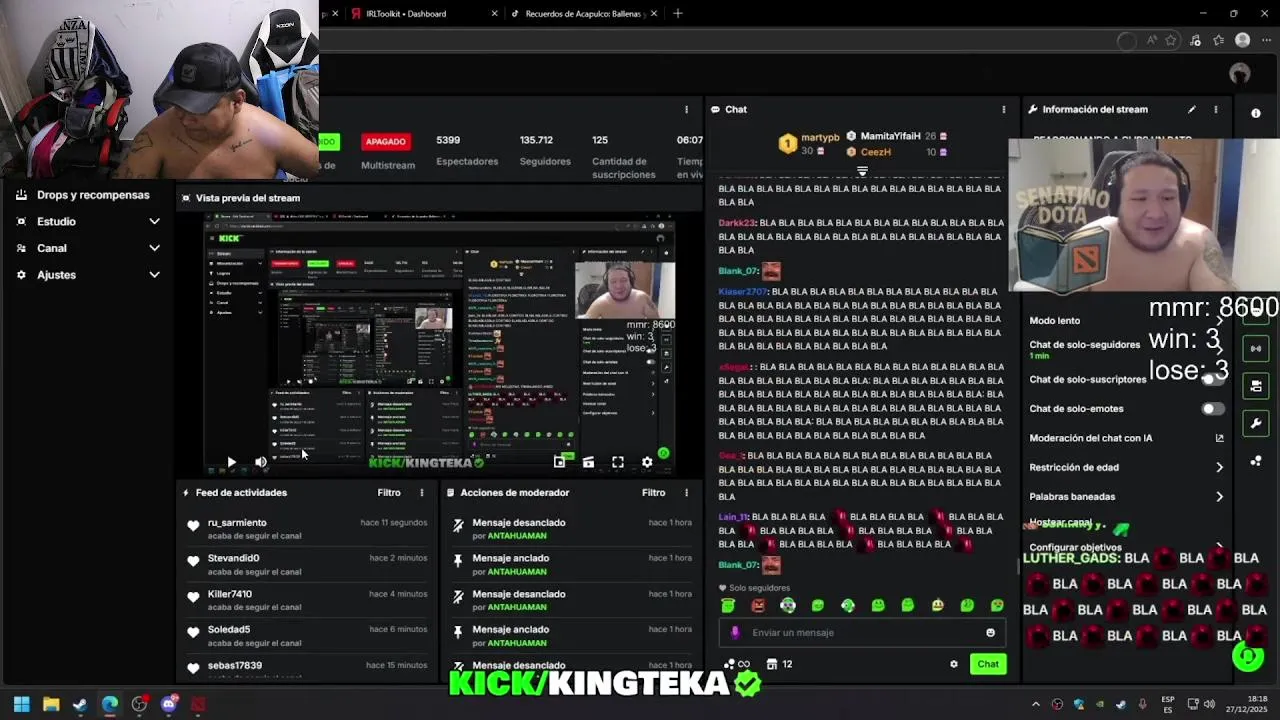
Task: Open the emoji picker in message box
Action: pos(991,632)
